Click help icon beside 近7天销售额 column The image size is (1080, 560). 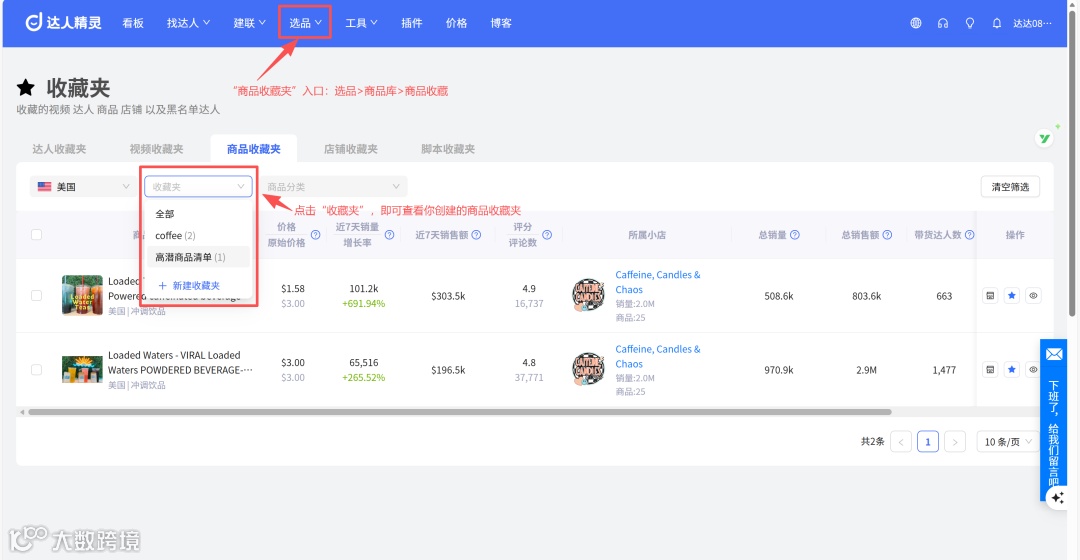(x=476, y=235)
